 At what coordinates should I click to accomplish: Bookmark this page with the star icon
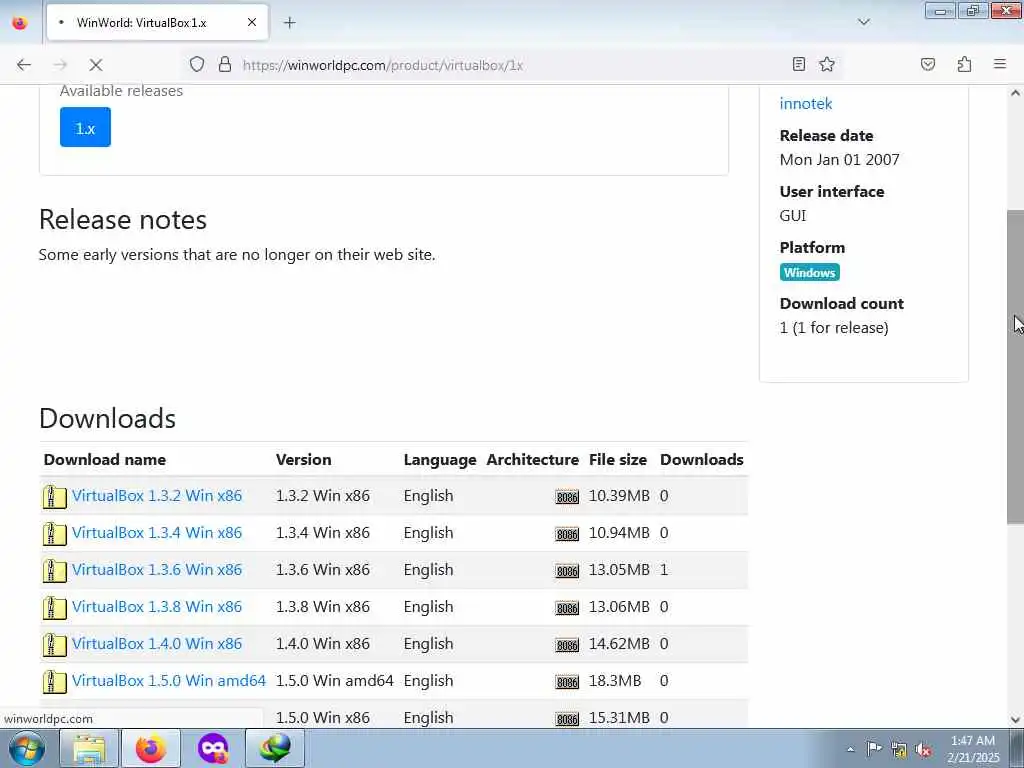tap(827, 64)
